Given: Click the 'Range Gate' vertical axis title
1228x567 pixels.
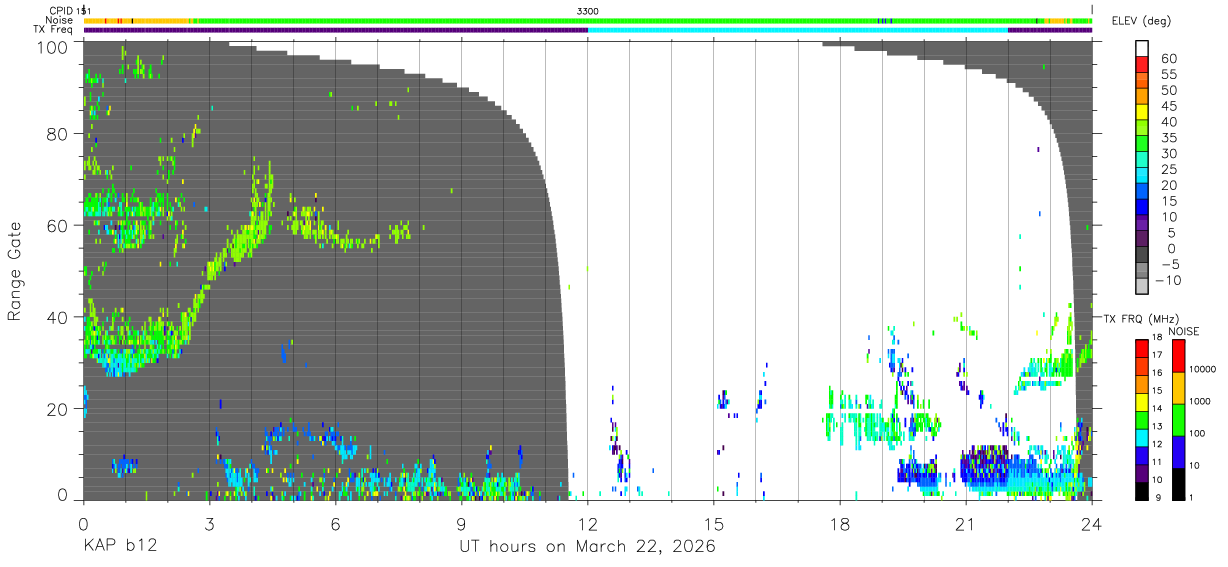Looking at the screenshot, I should point(15,270).
